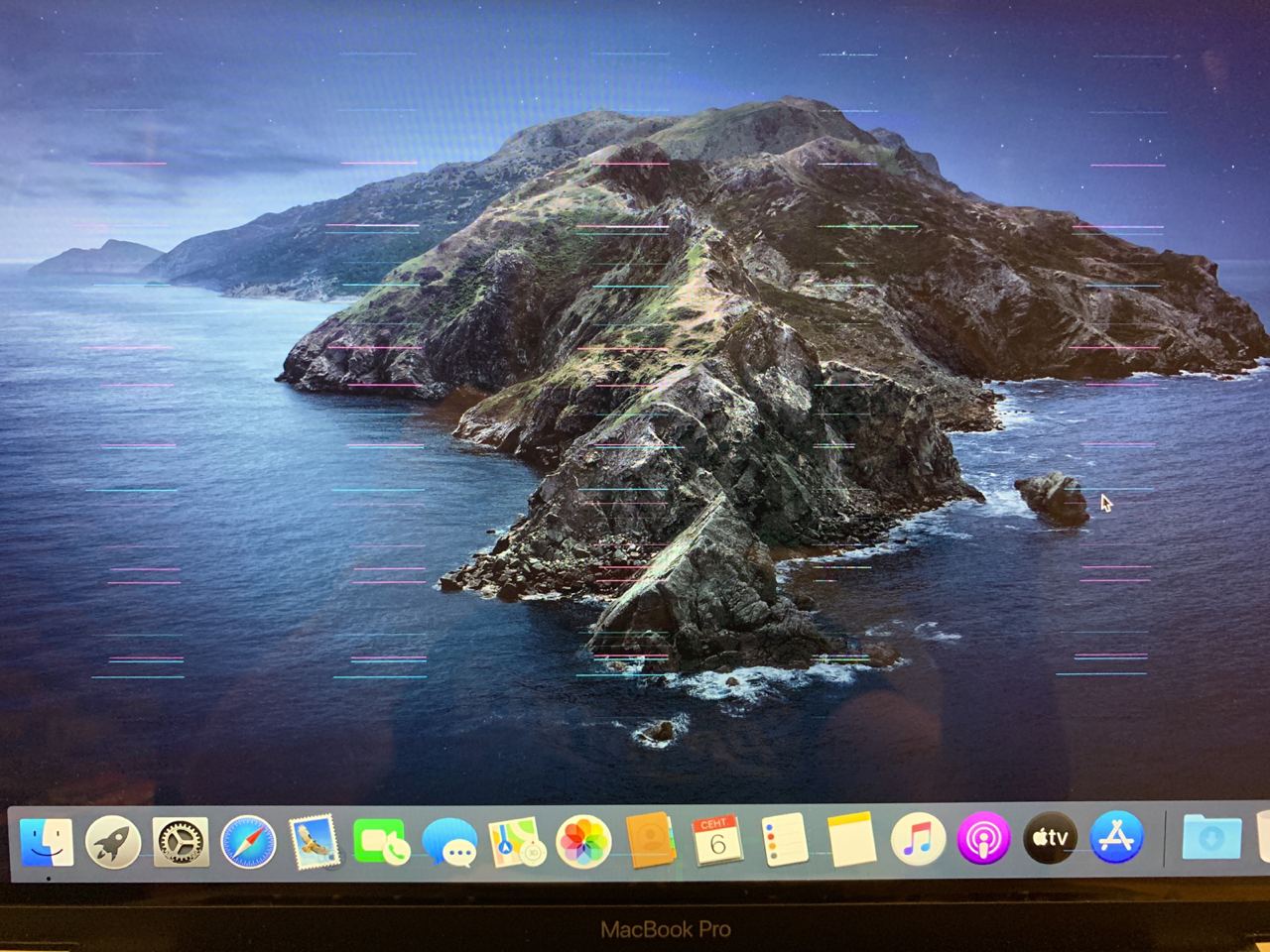Open Contacts book icon
Viewport: 1270px width, 952px height.
651,842
